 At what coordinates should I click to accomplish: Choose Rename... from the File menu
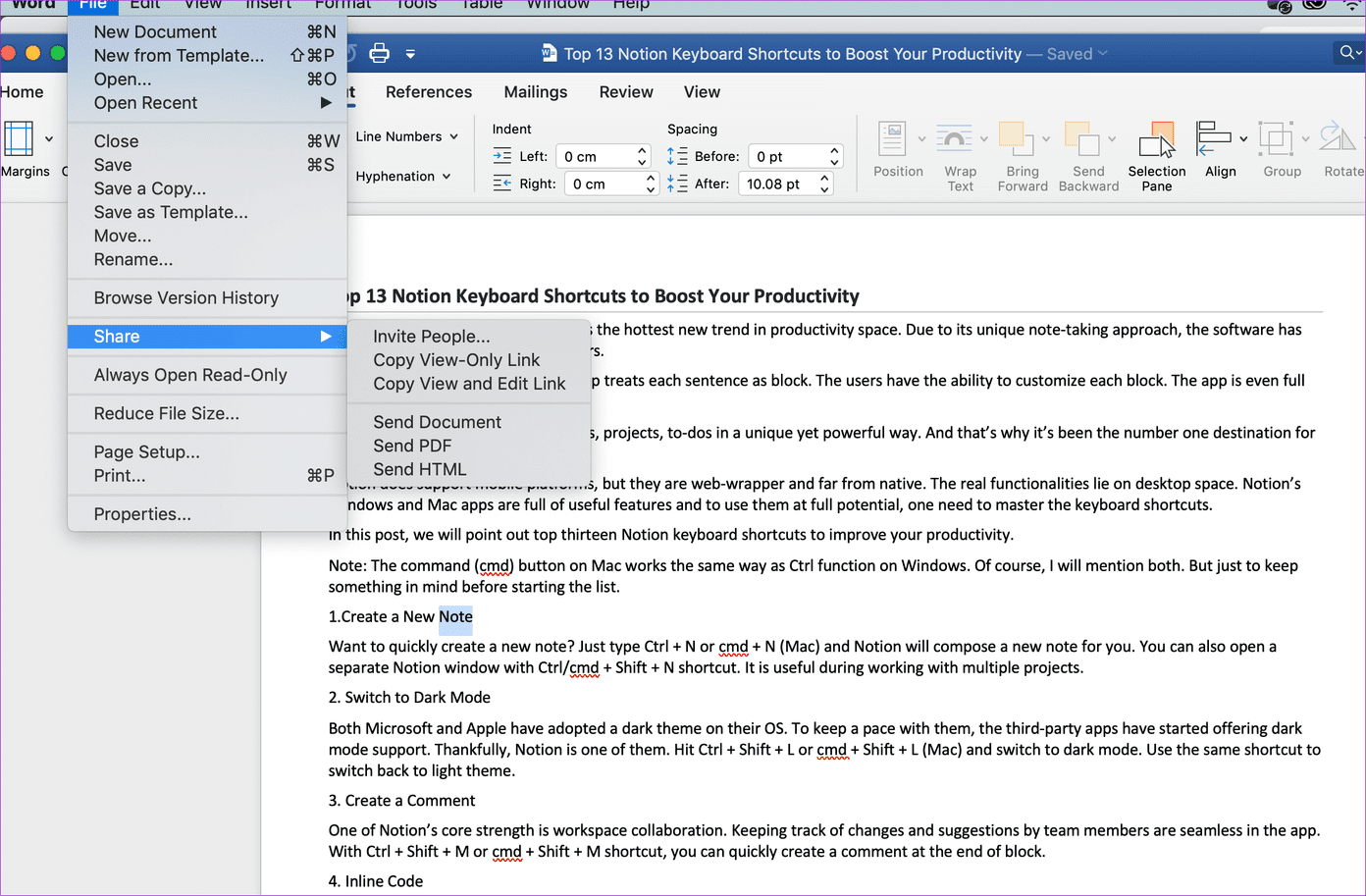[x=207, y=259]
